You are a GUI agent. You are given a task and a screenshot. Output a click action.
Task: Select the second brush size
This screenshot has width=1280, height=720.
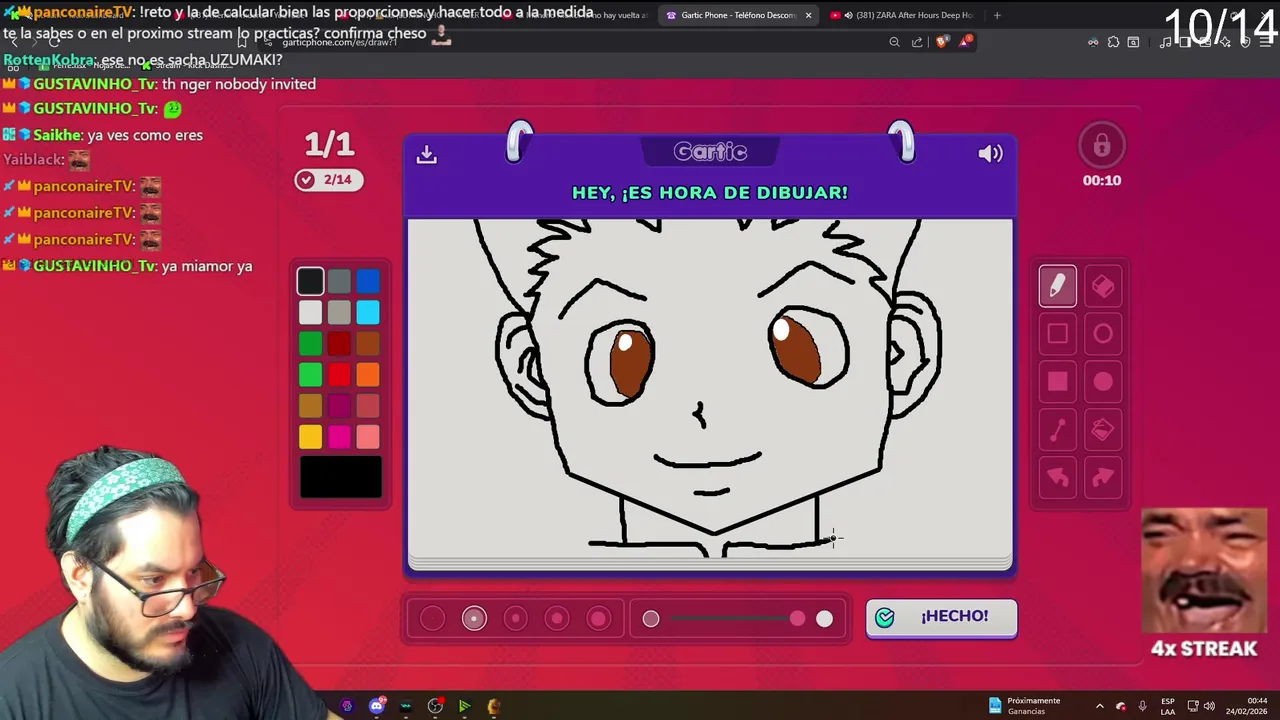click(x=474, y=619)
